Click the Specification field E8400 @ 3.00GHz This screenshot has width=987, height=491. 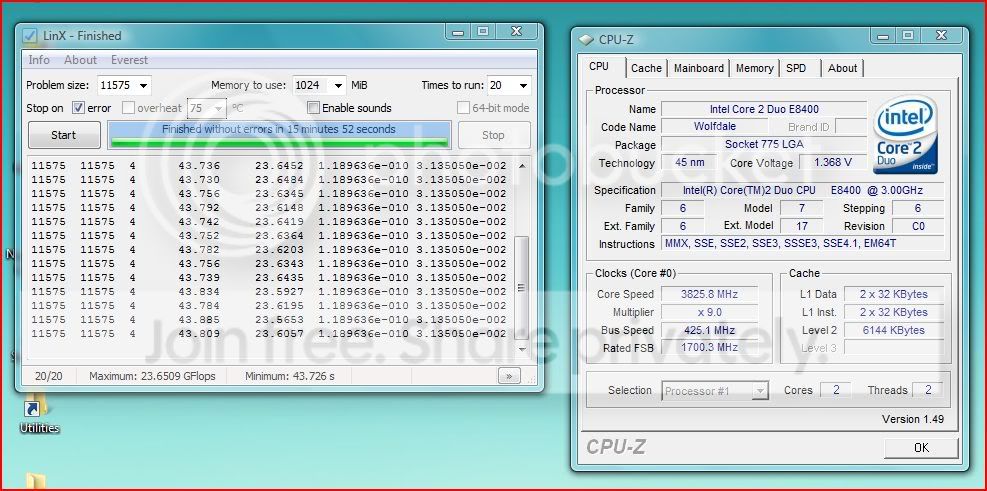(x=803, y=190)
